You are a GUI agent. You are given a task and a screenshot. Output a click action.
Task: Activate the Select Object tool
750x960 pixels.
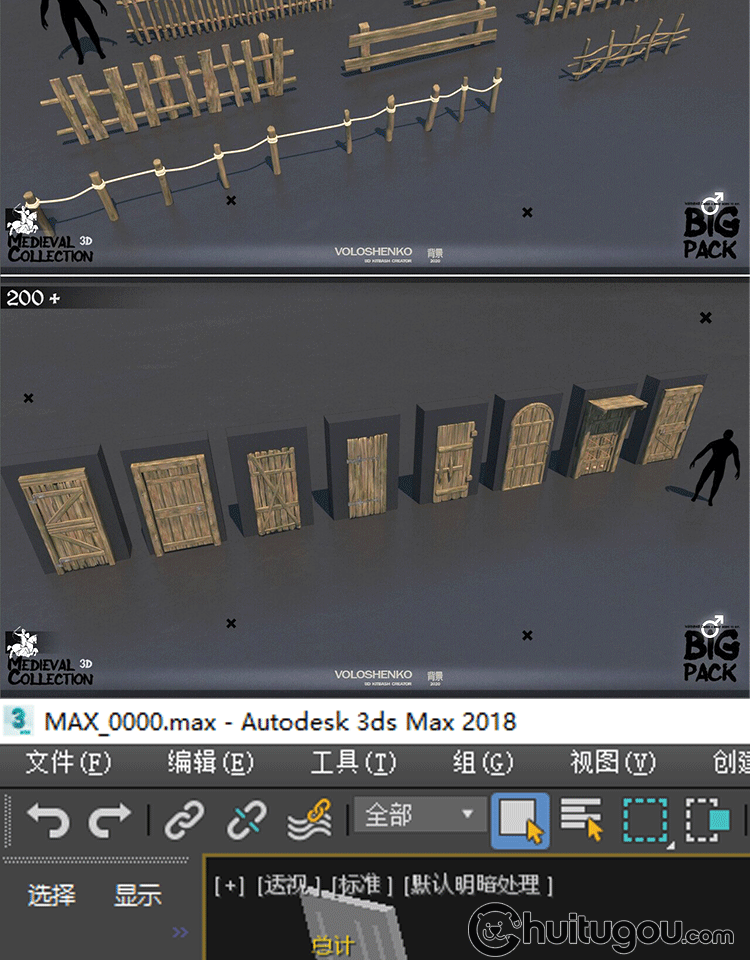[x=520, y=821]
